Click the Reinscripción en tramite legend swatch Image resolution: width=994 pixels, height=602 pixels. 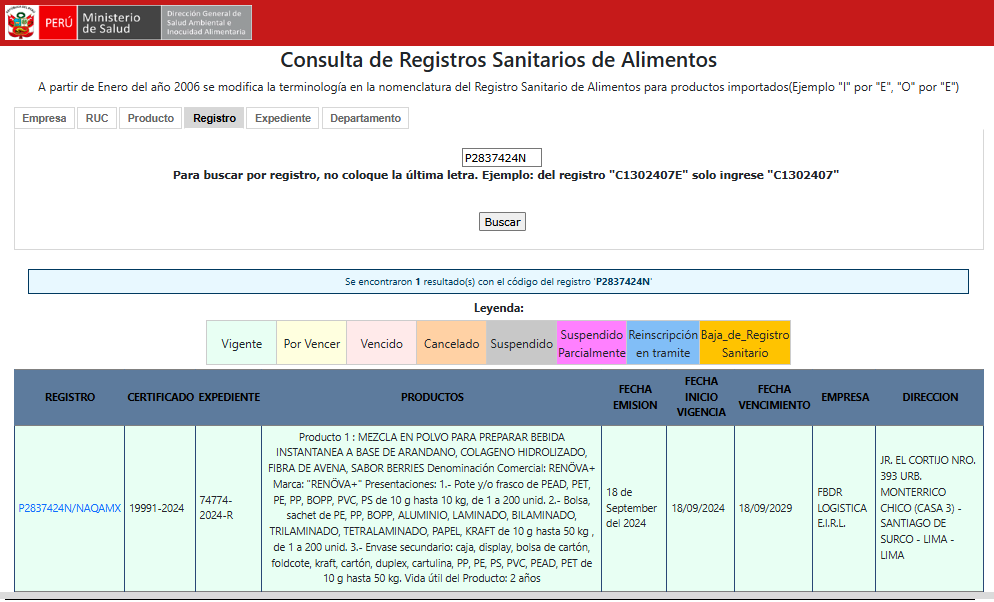coord(663,343)
